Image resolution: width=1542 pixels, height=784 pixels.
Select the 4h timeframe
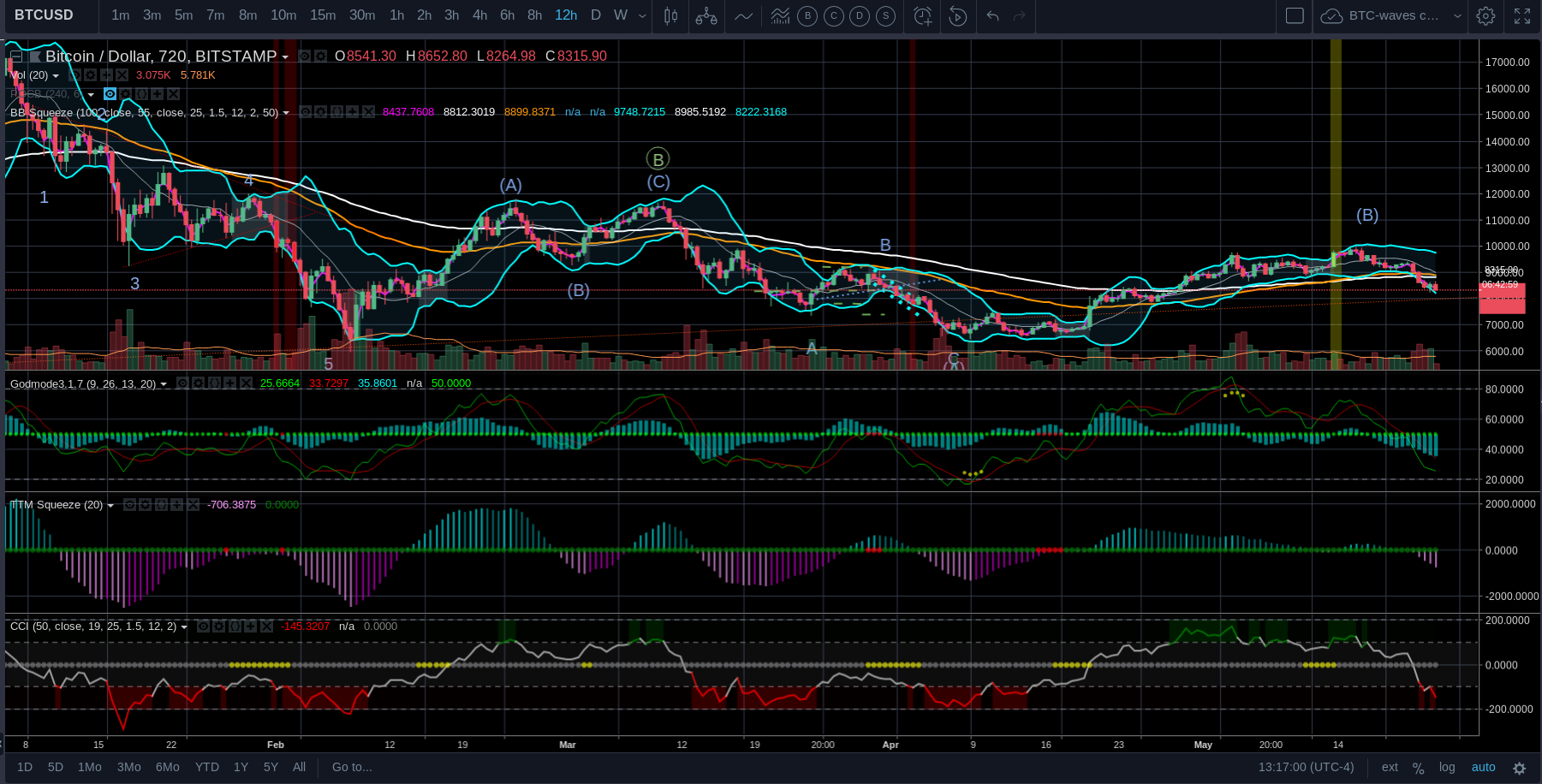click(x=479, y=15)
